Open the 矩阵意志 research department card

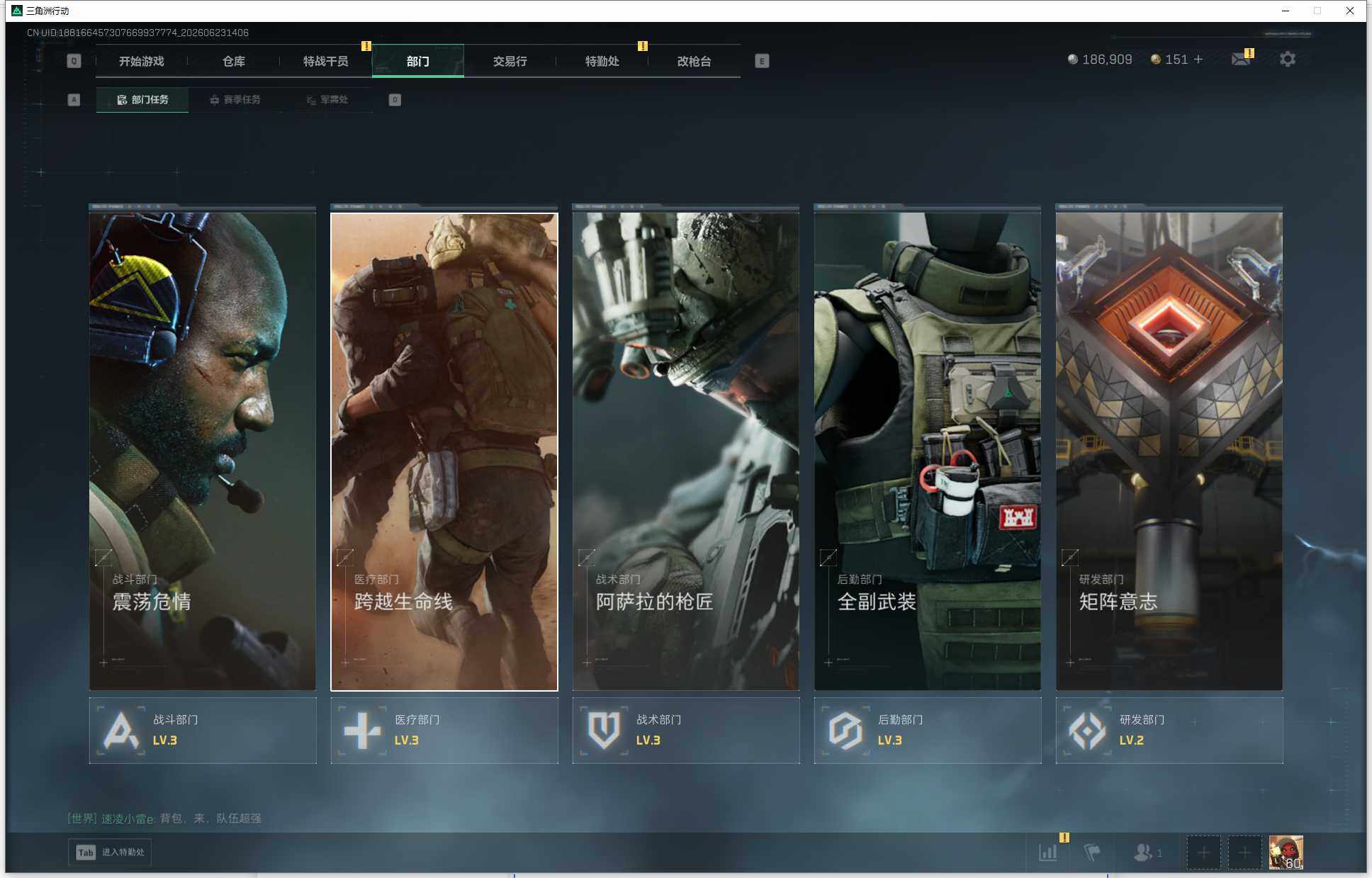1169,451
